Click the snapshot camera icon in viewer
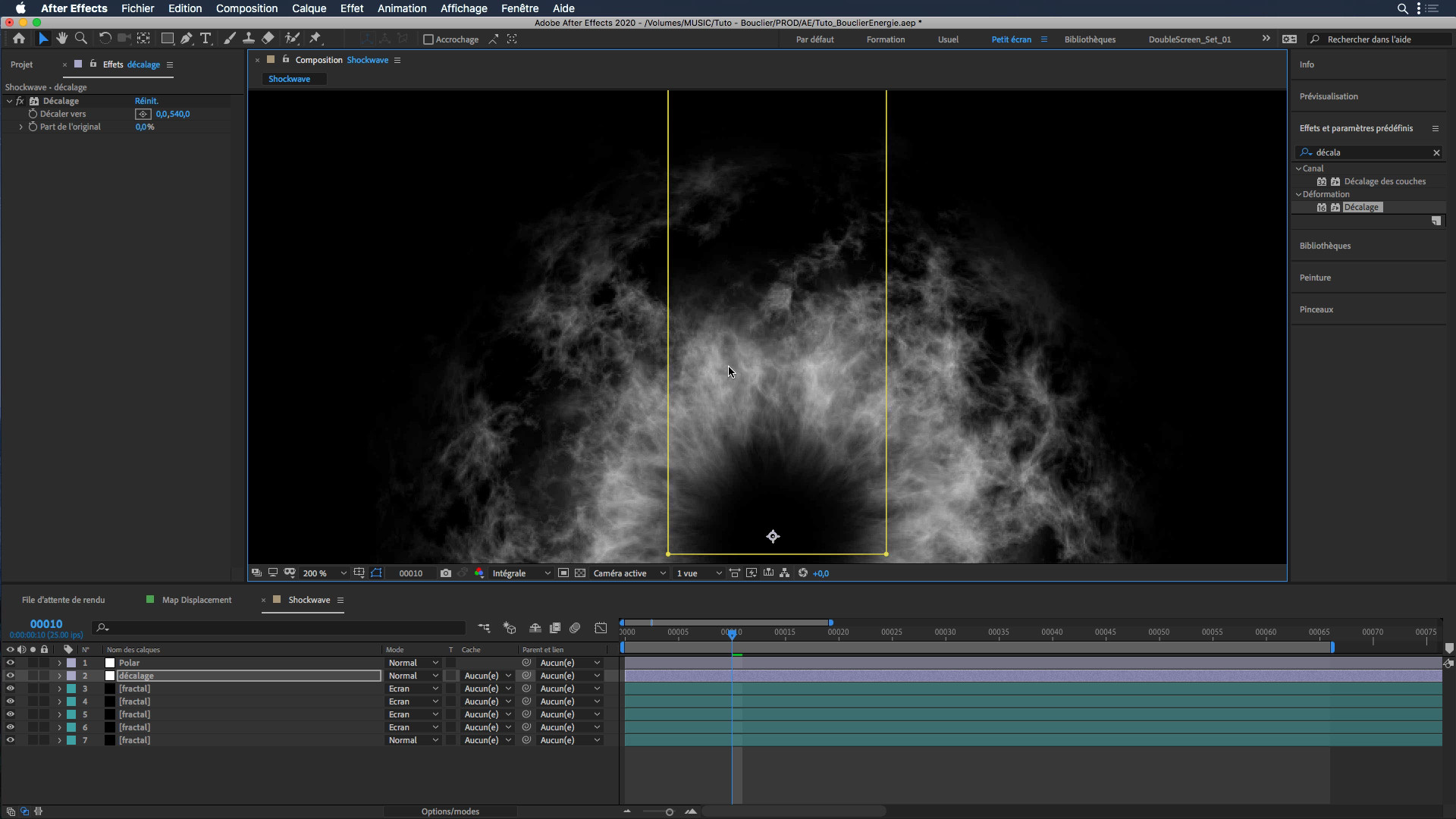The width and height of the screenshot is (1456, 819). pyautogui.click(x=446, y=573)
